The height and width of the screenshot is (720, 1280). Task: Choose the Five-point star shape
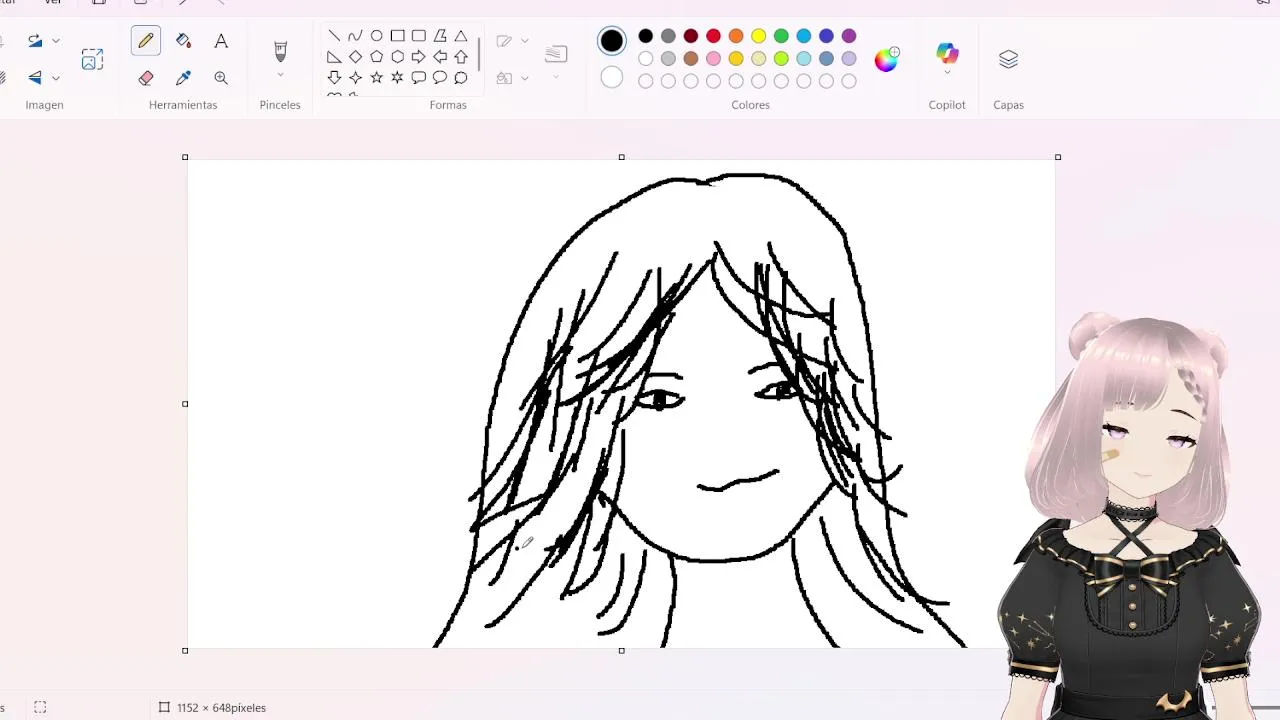pos(376,78)
